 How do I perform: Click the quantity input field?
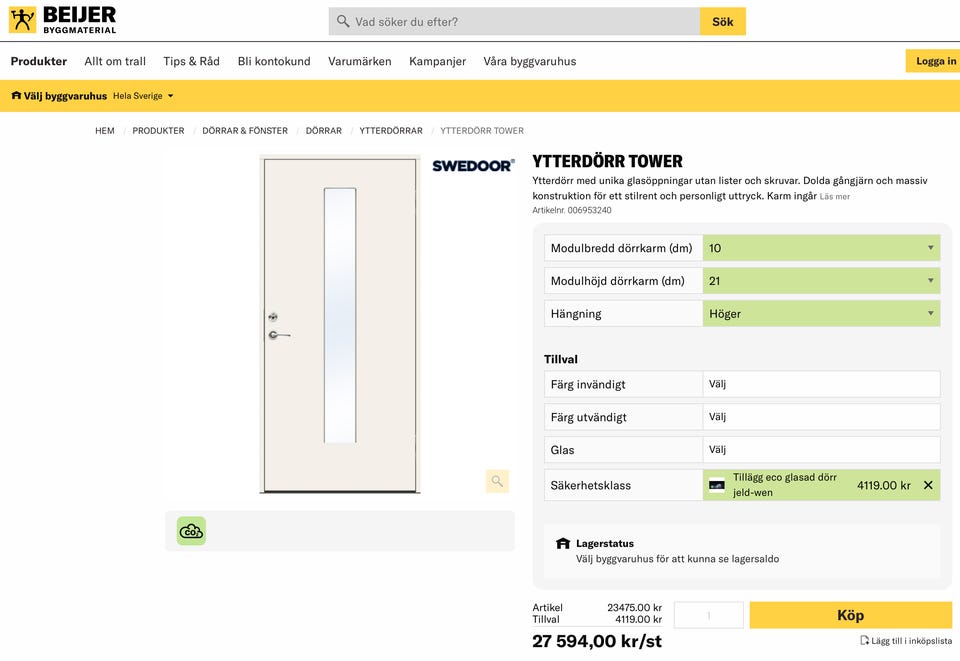pos(709,615)
